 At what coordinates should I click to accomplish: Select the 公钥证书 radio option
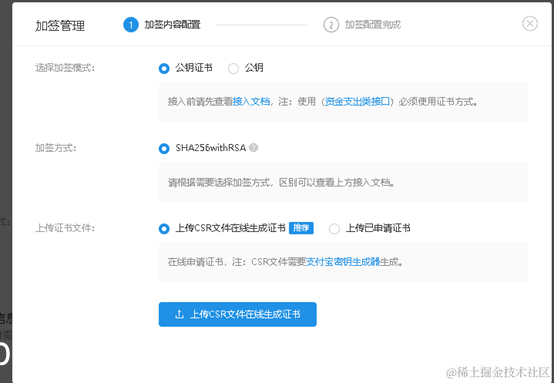tap(164, 68)
